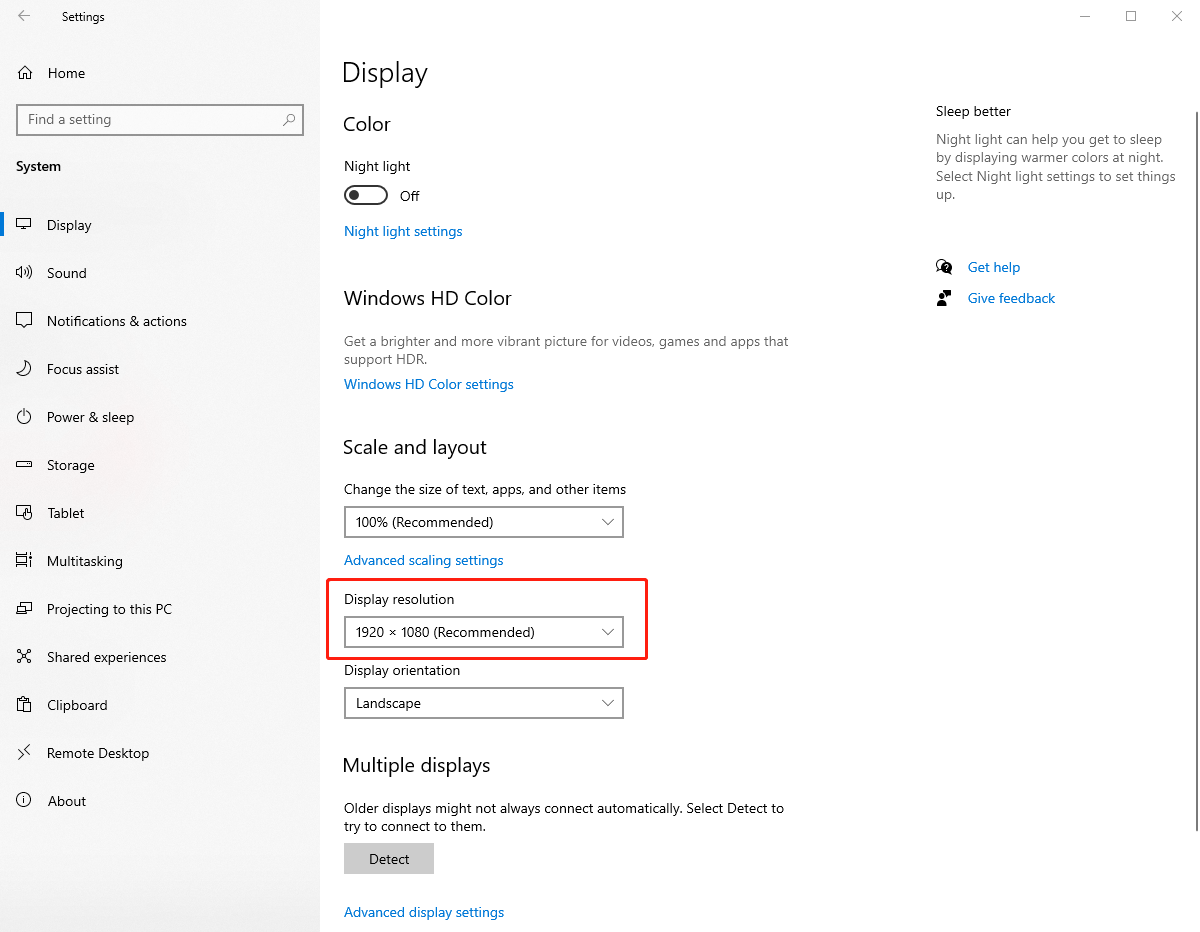1200x932 pixels.
Task: Open Advanced display settings link
Action: coord(424,912)
